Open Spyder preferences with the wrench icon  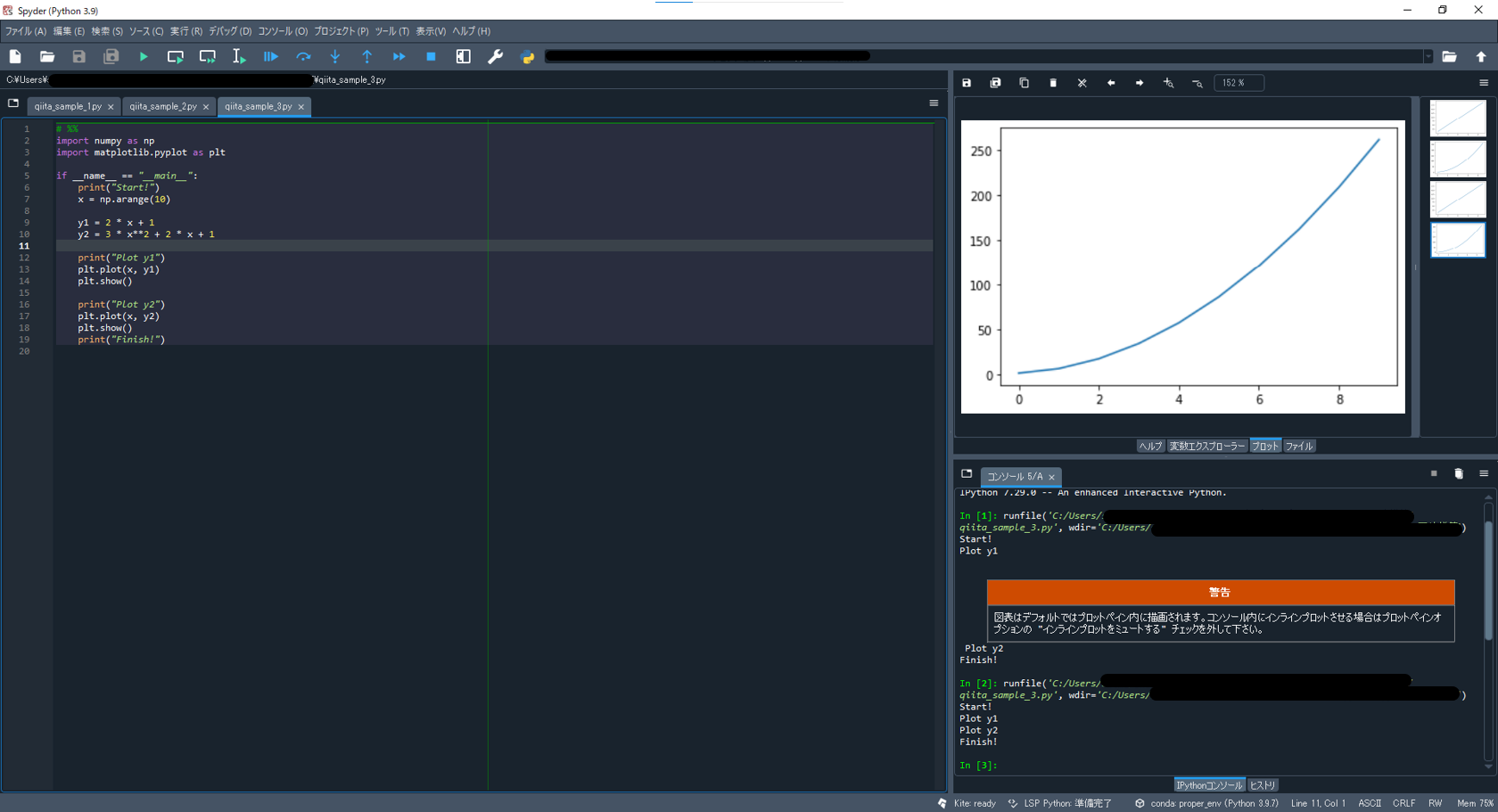click(x=495, y=56)
